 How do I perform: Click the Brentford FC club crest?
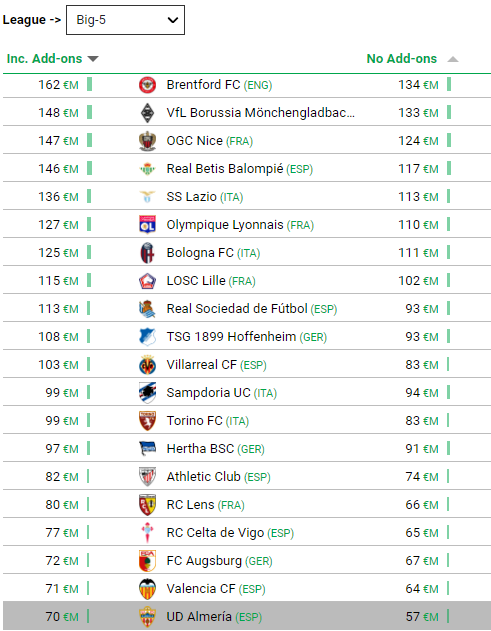pos(147,85)
